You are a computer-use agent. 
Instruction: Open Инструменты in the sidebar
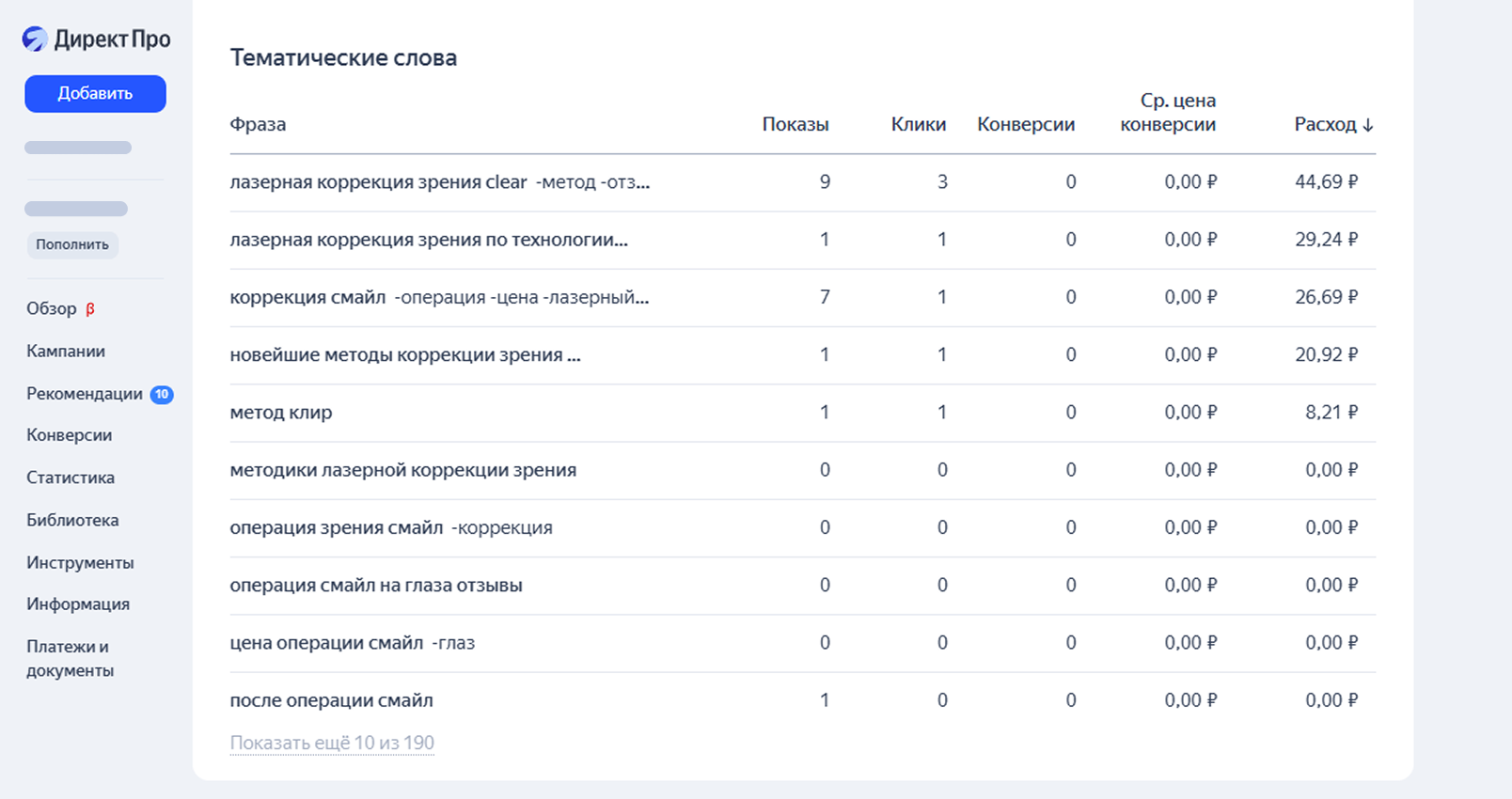tap(80, 562)
